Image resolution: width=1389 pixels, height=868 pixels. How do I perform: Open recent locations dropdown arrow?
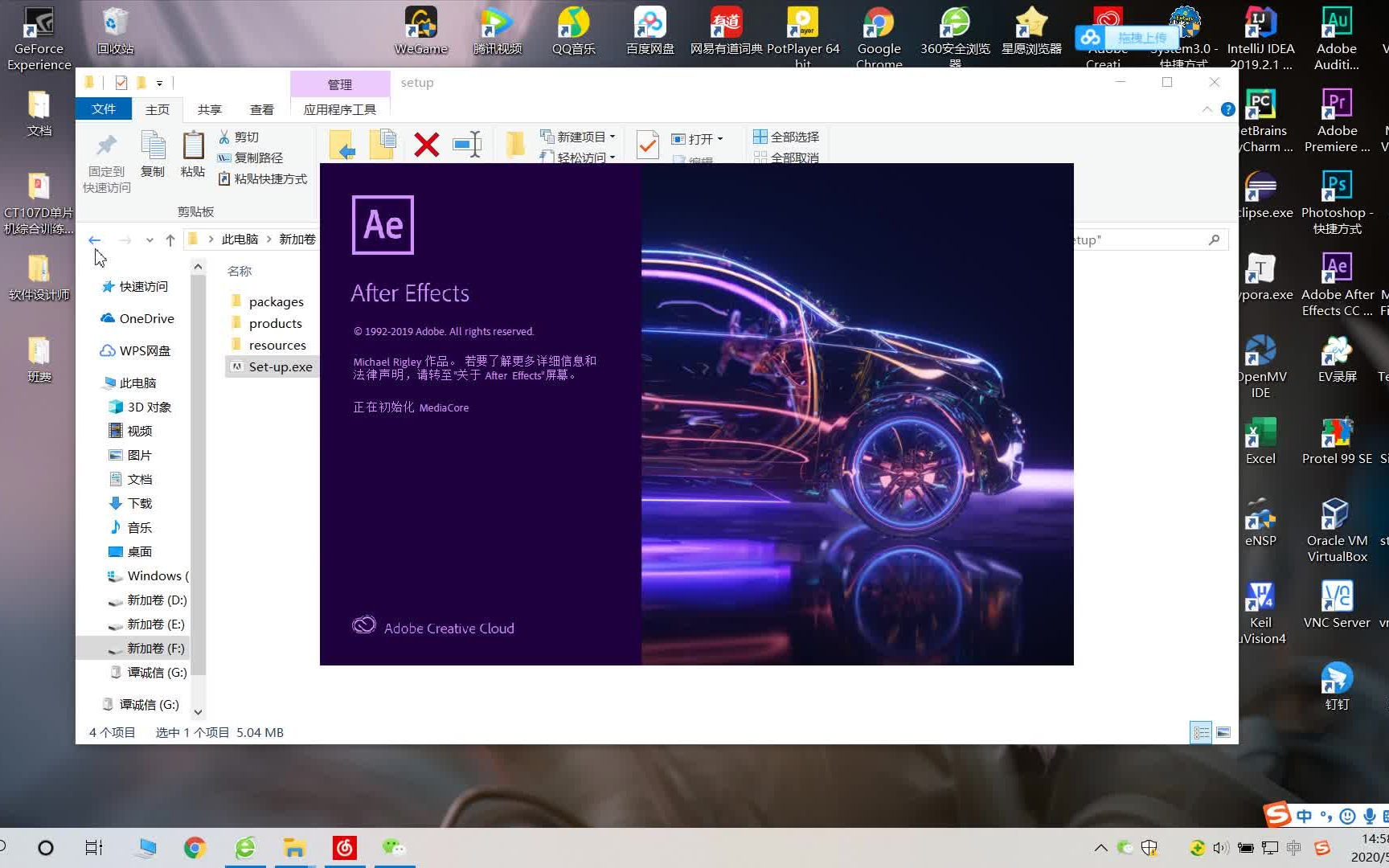tap(150, 240)
